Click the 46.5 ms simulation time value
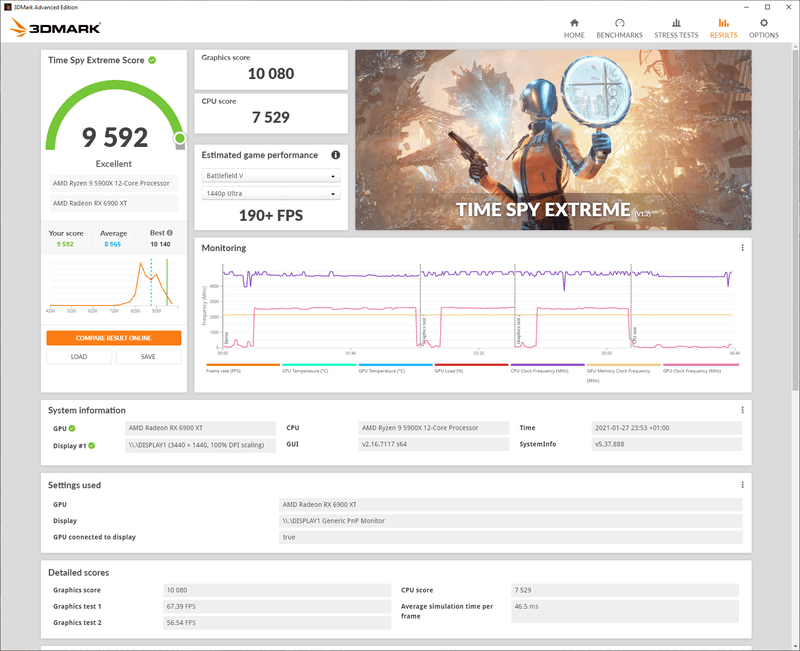 click(x=625, y=611)
